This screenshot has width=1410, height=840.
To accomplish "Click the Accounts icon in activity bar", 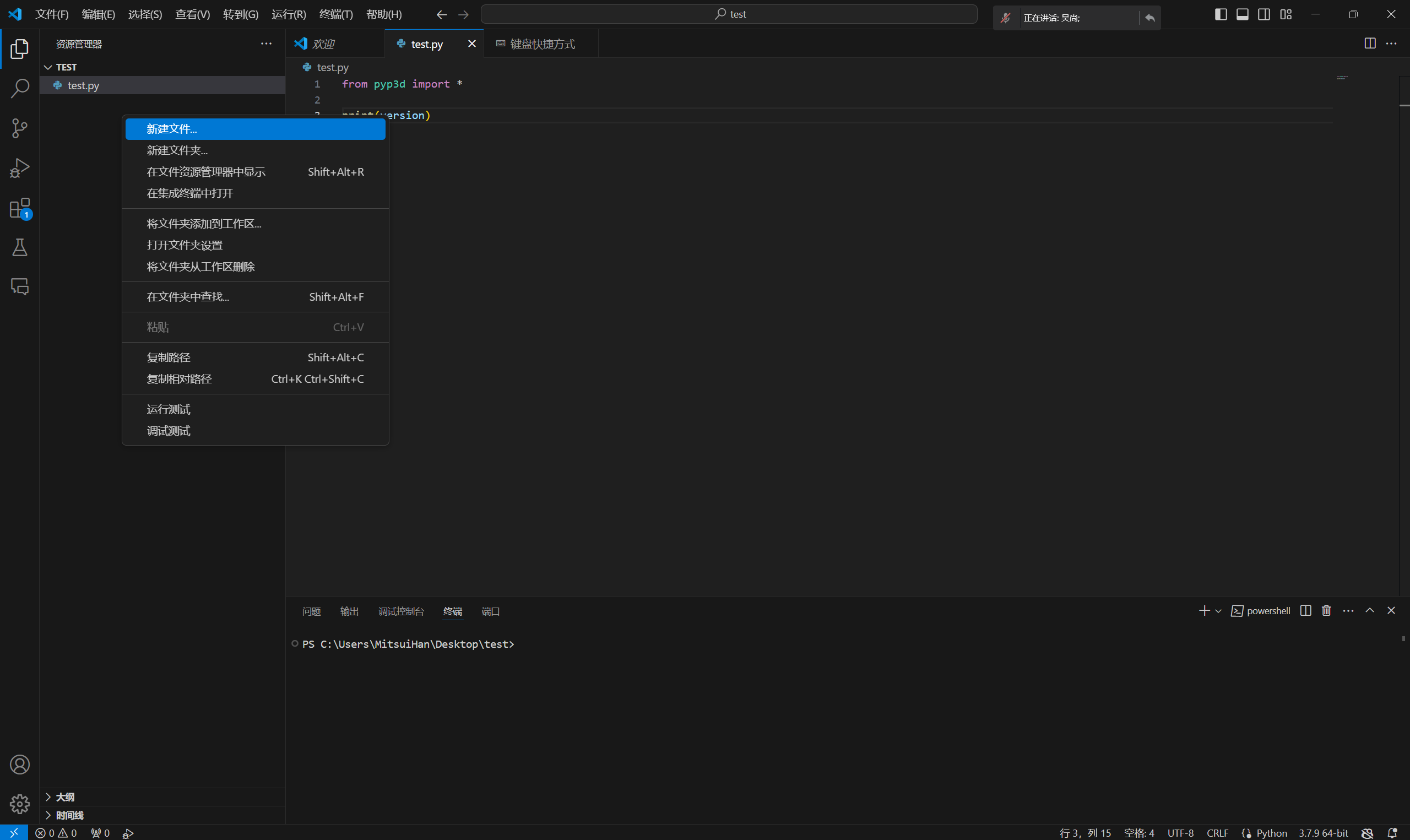I will click(x=20, y=765).
